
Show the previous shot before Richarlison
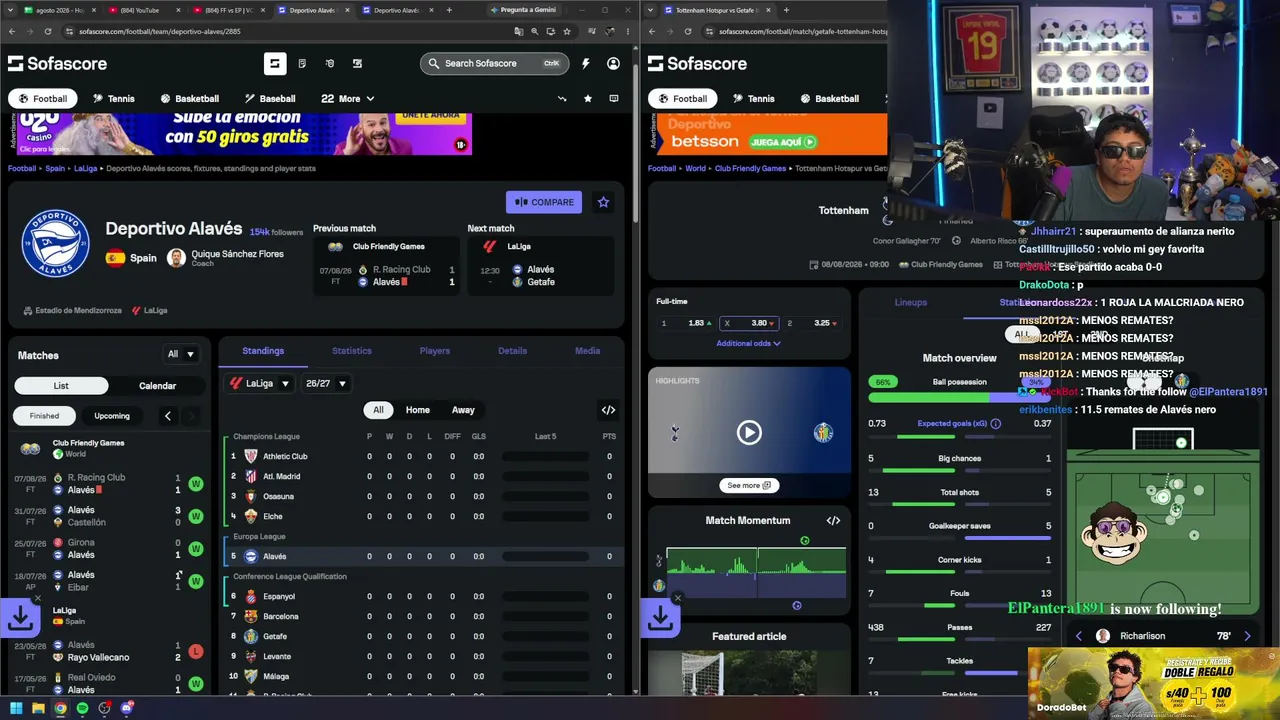pos(1078,636)
